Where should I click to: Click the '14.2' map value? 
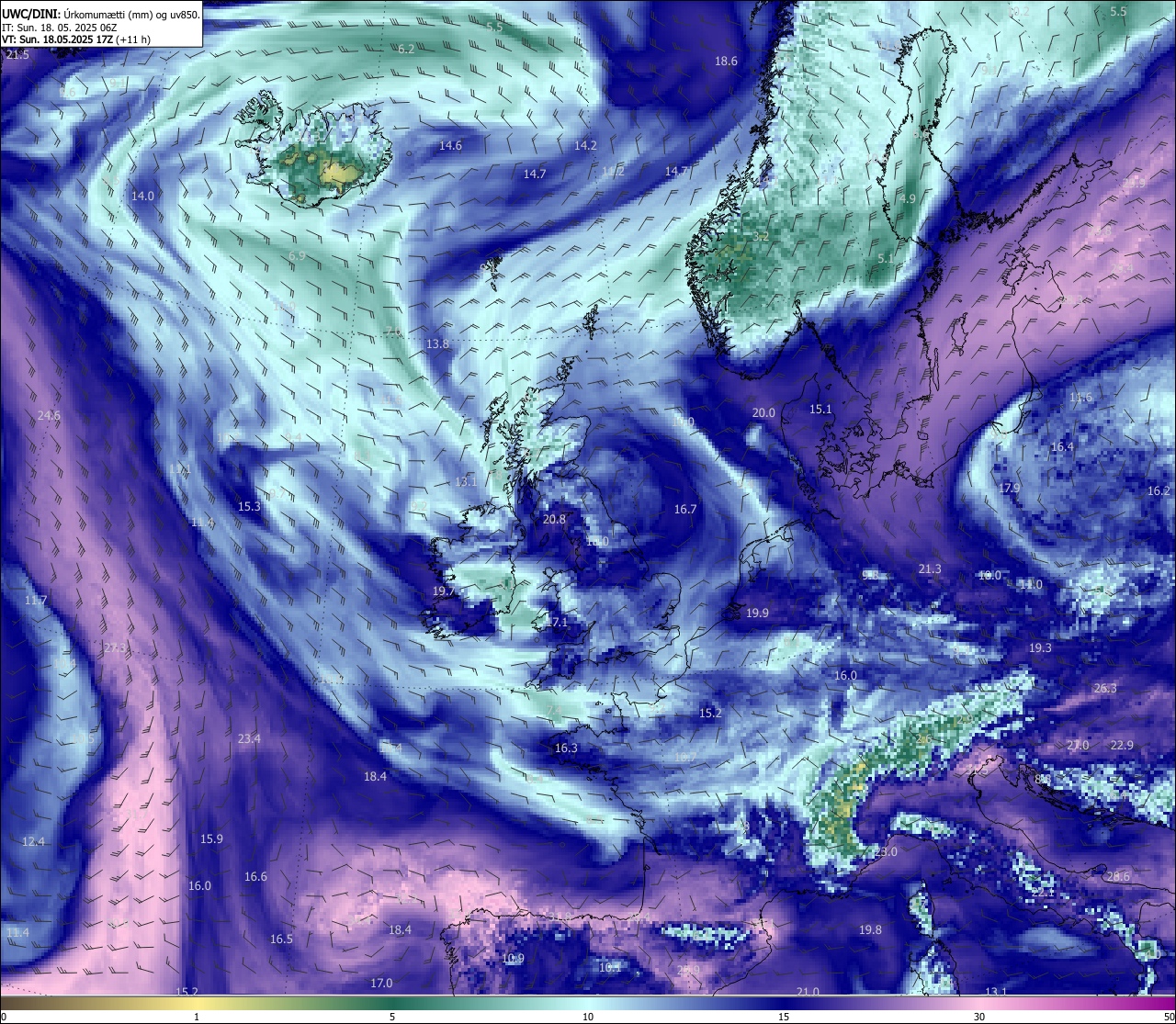[585, 145]
